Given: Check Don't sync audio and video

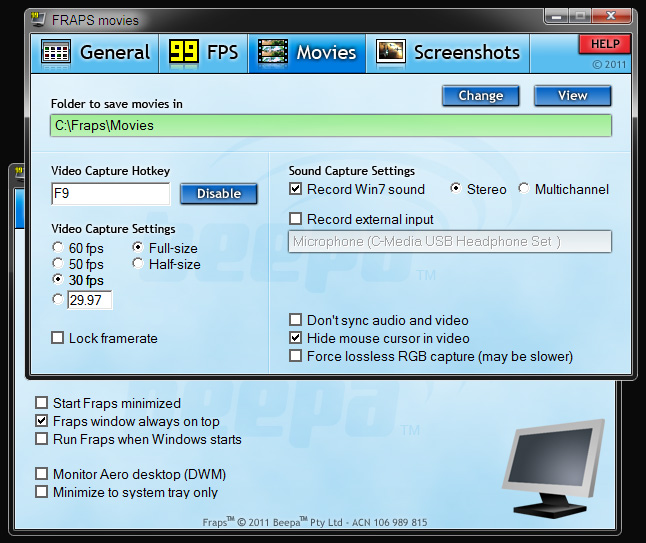Looking at the screenshot, I should point(295,320).
